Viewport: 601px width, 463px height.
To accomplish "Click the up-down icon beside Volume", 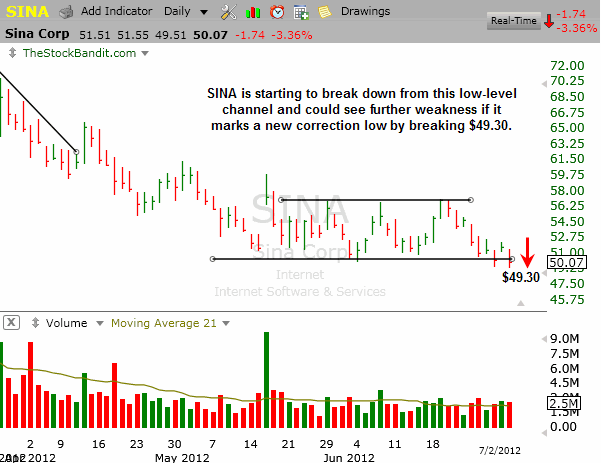I will (35, 323).
